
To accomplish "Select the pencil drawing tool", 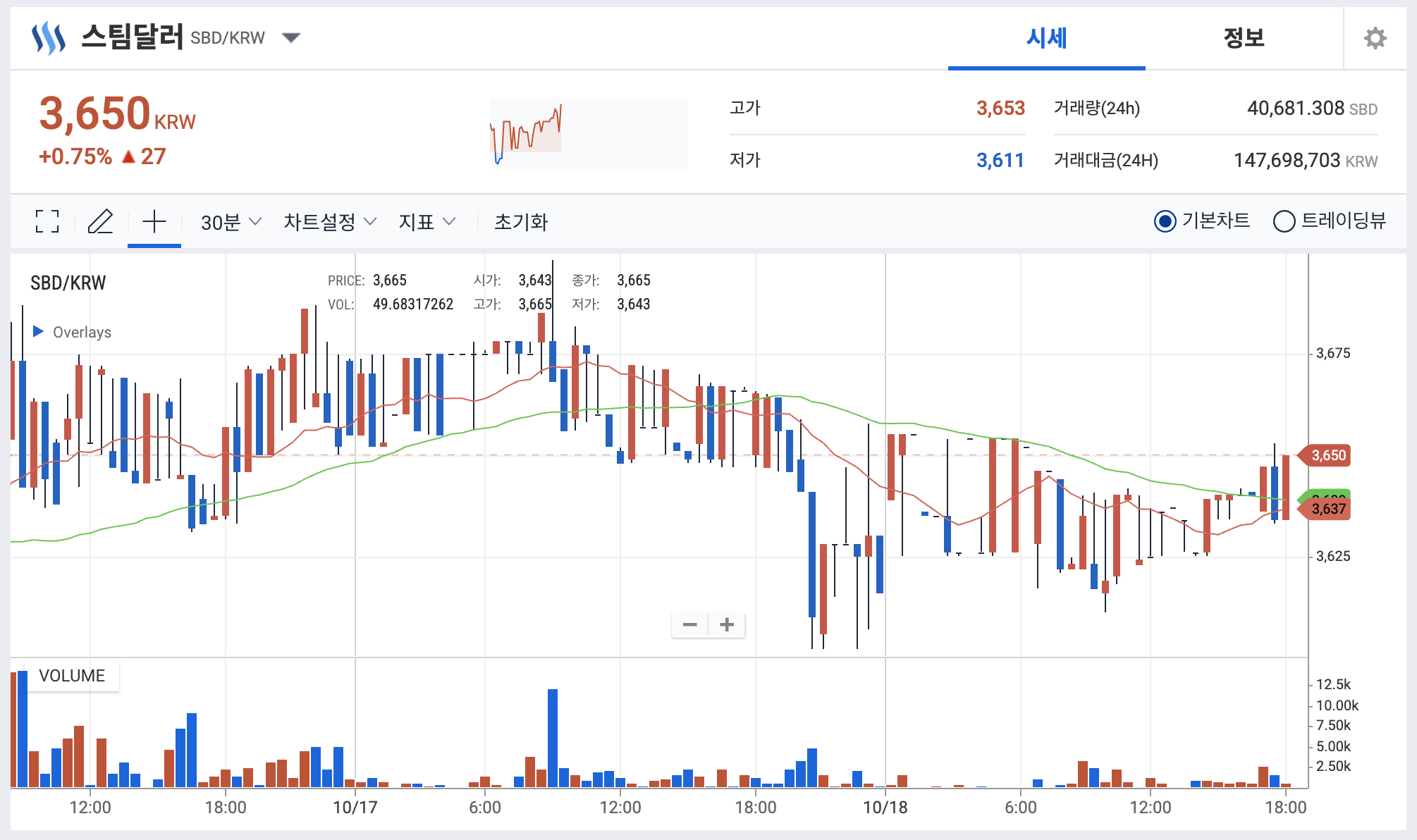I will point(100,222).
